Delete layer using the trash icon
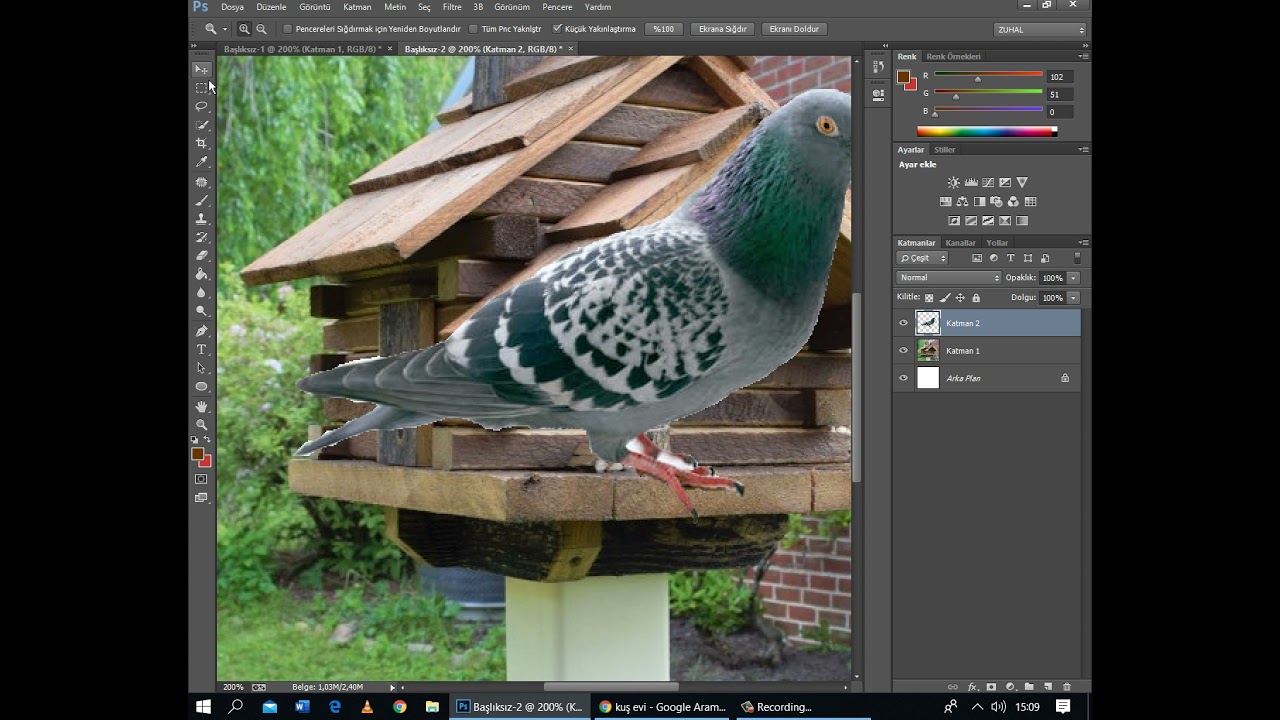The image size is (1280, 720). coord(1067,687)
